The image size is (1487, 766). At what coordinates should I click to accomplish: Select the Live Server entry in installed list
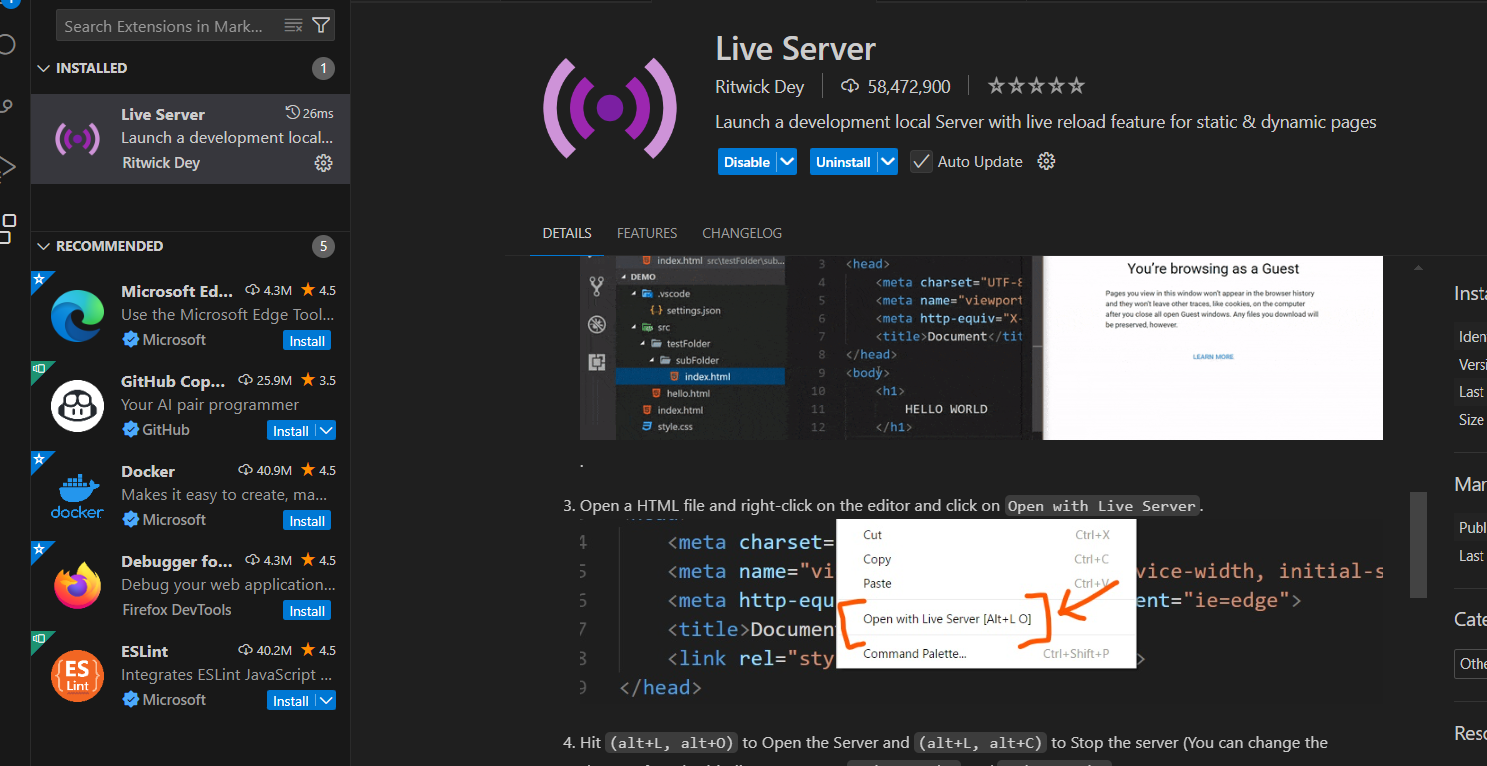click(190, 139)
